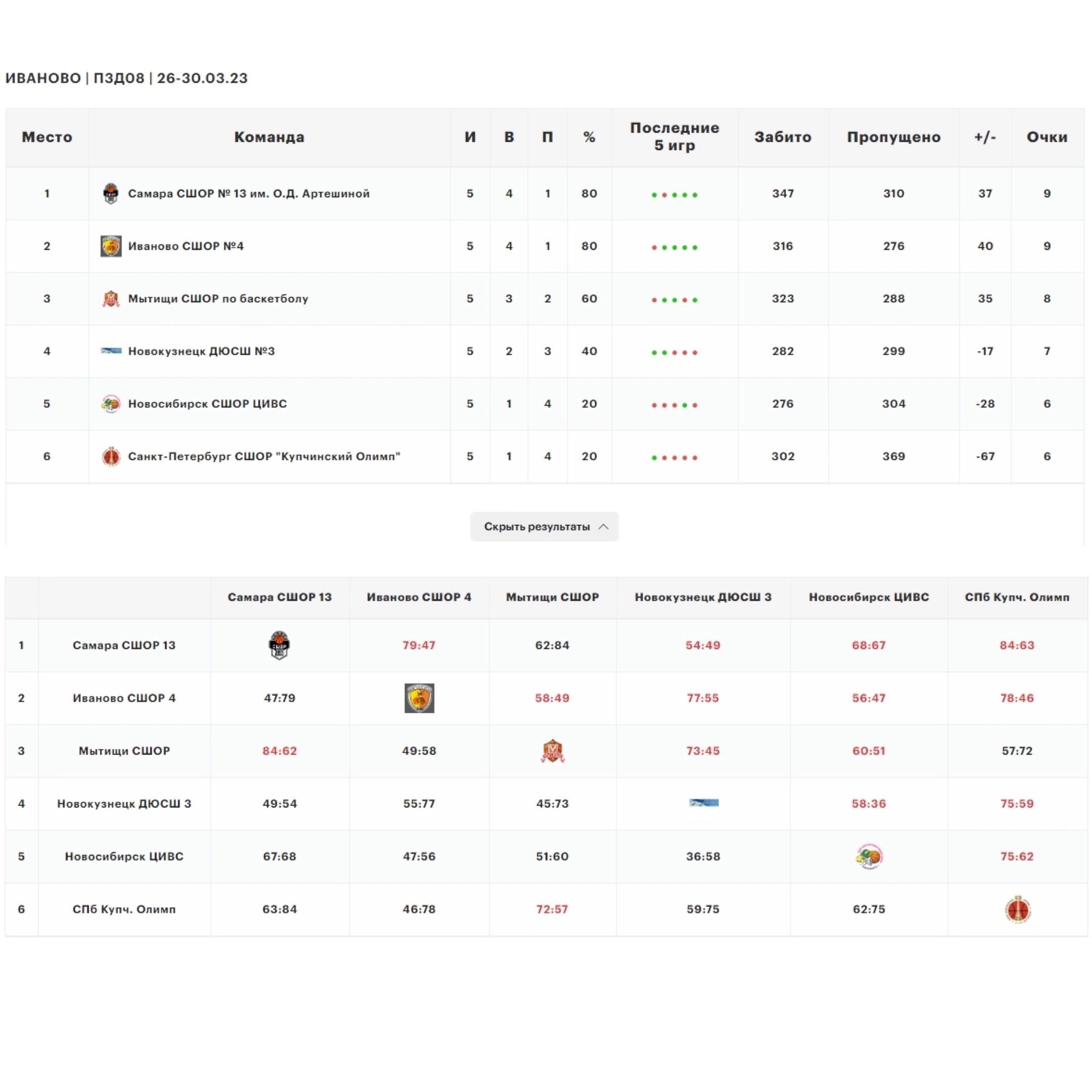Click score 84:62 in Мытищи row
The height and width of the screenshot is (1092, 1092).
click(279, 751)
